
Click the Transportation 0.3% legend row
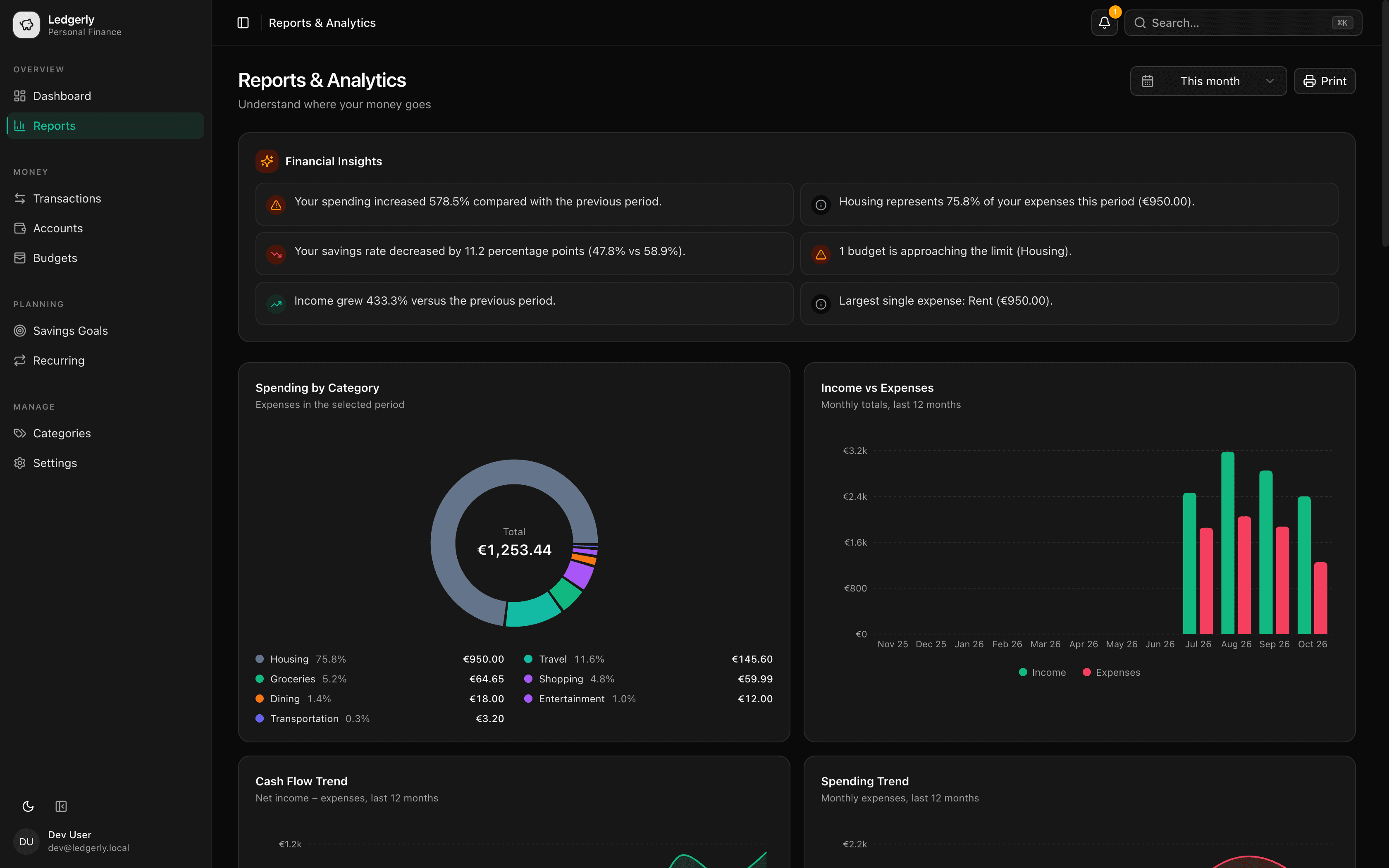coord(380,719)
